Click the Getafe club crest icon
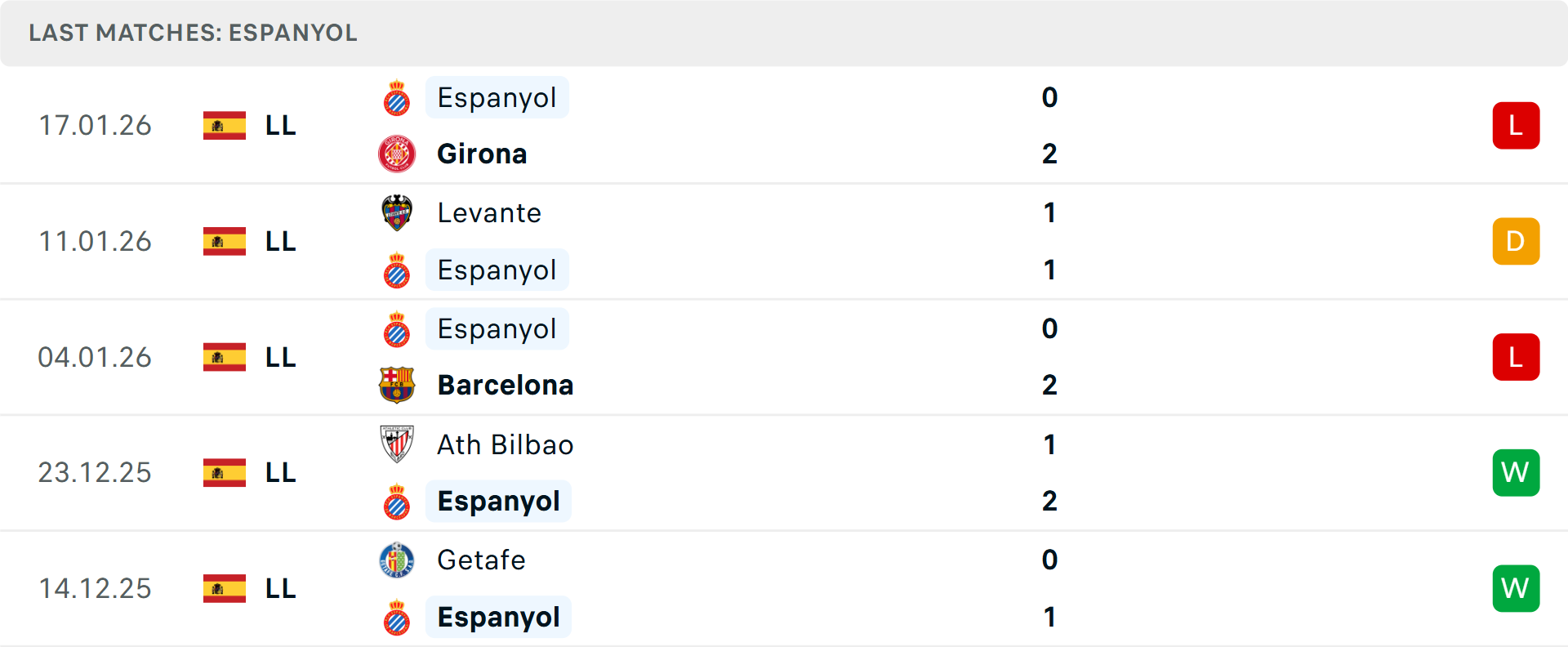The height and width of the screenshot is (647, 1568). (x=397, y=560)
